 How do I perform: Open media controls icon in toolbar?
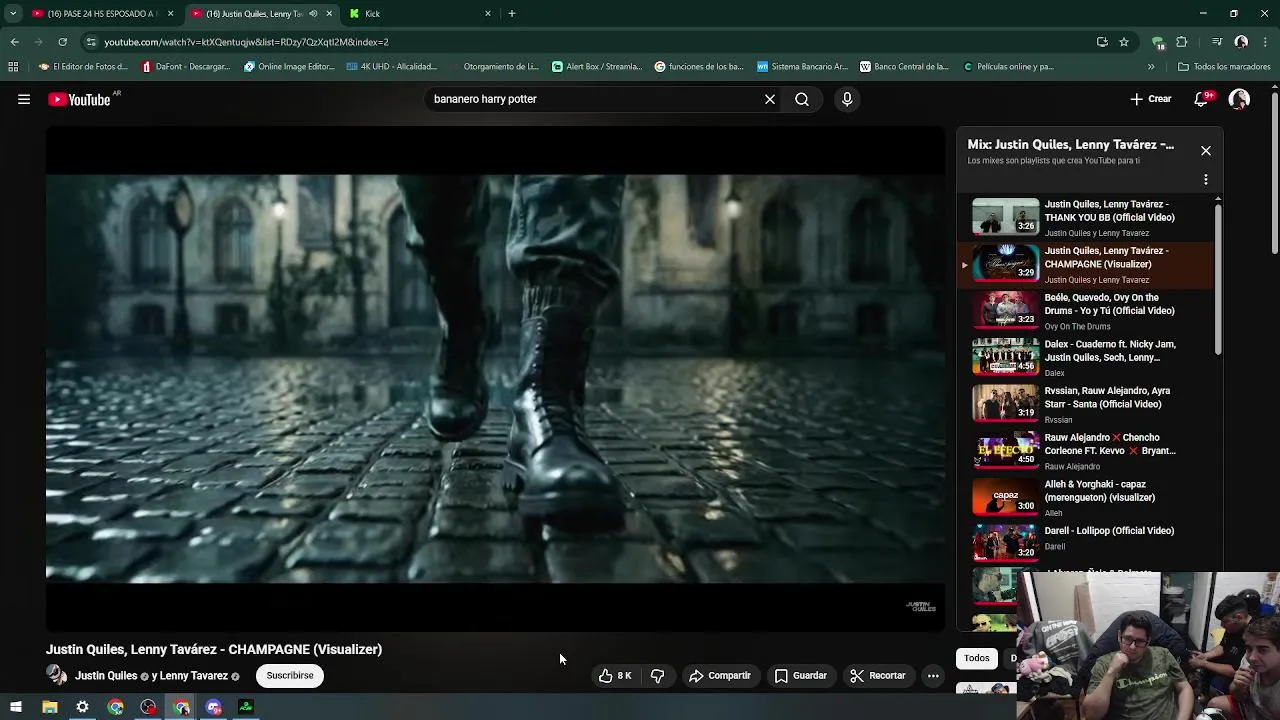pos(1217,42)
